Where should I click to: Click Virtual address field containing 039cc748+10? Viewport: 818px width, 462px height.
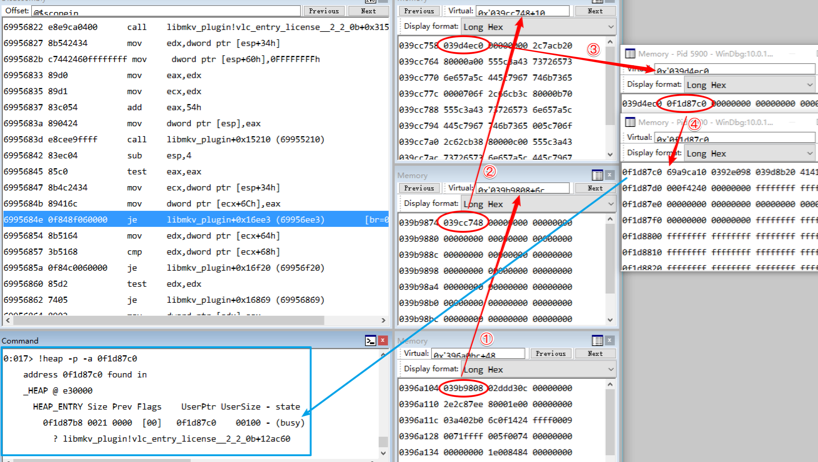(522, 11)
